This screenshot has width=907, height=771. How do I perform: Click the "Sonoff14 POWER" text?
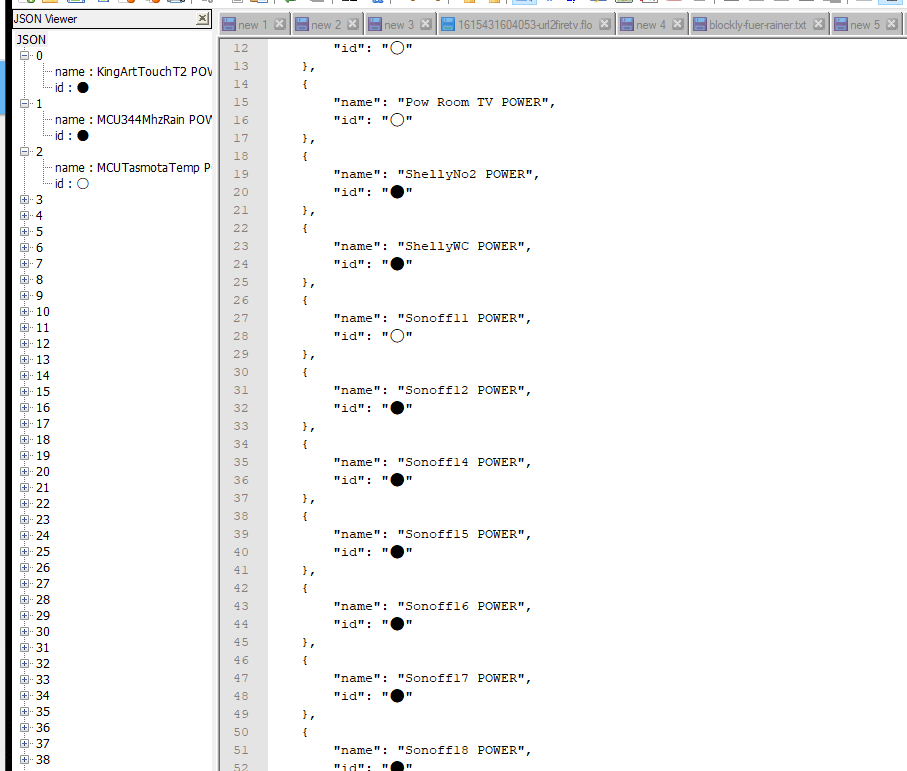point(461,463)
